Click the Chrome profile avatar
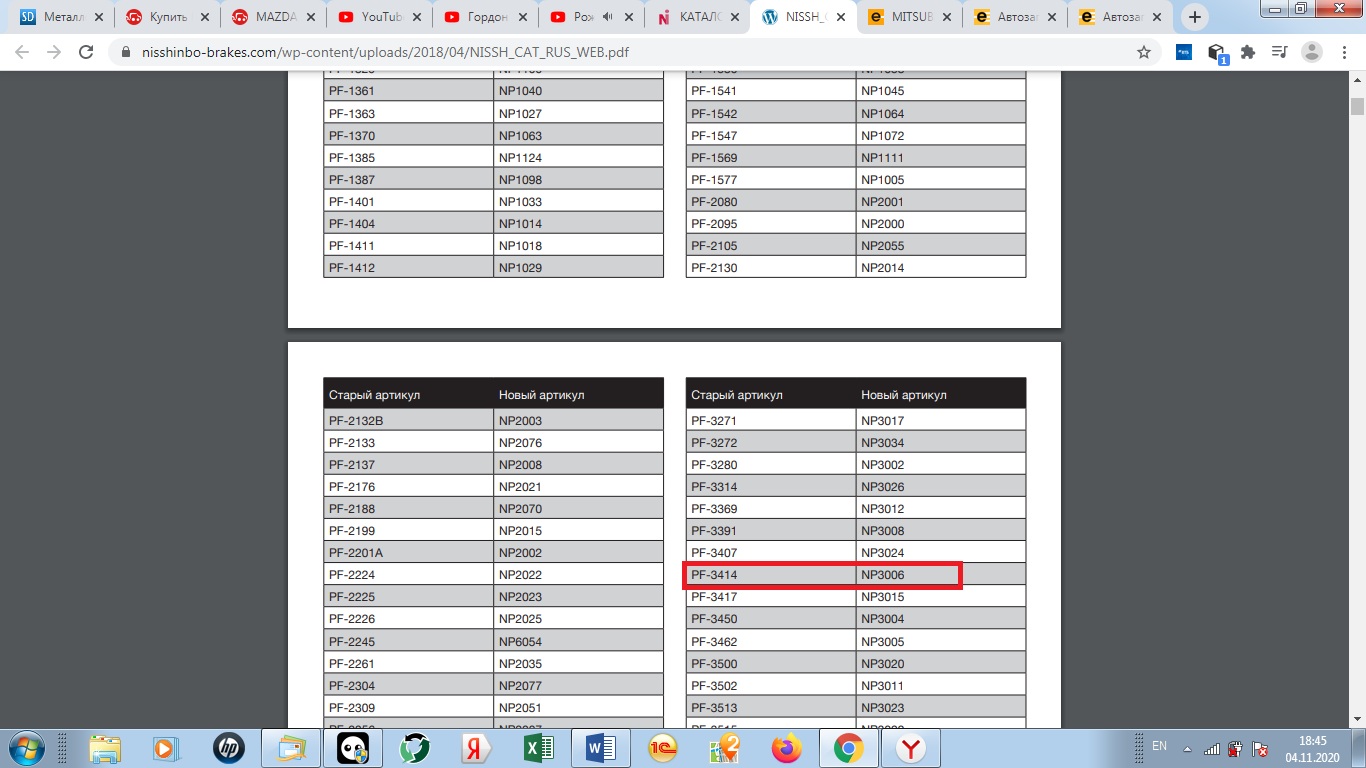Image resolution: width=1366 pixels, height=768 pixels. point(1312,53)
